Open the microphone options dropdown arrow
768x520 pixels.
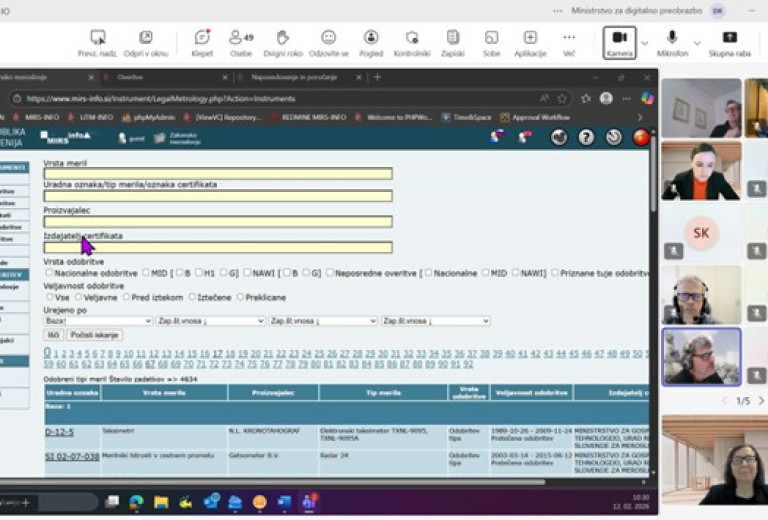pyautogui.click(x=697, y=43)
